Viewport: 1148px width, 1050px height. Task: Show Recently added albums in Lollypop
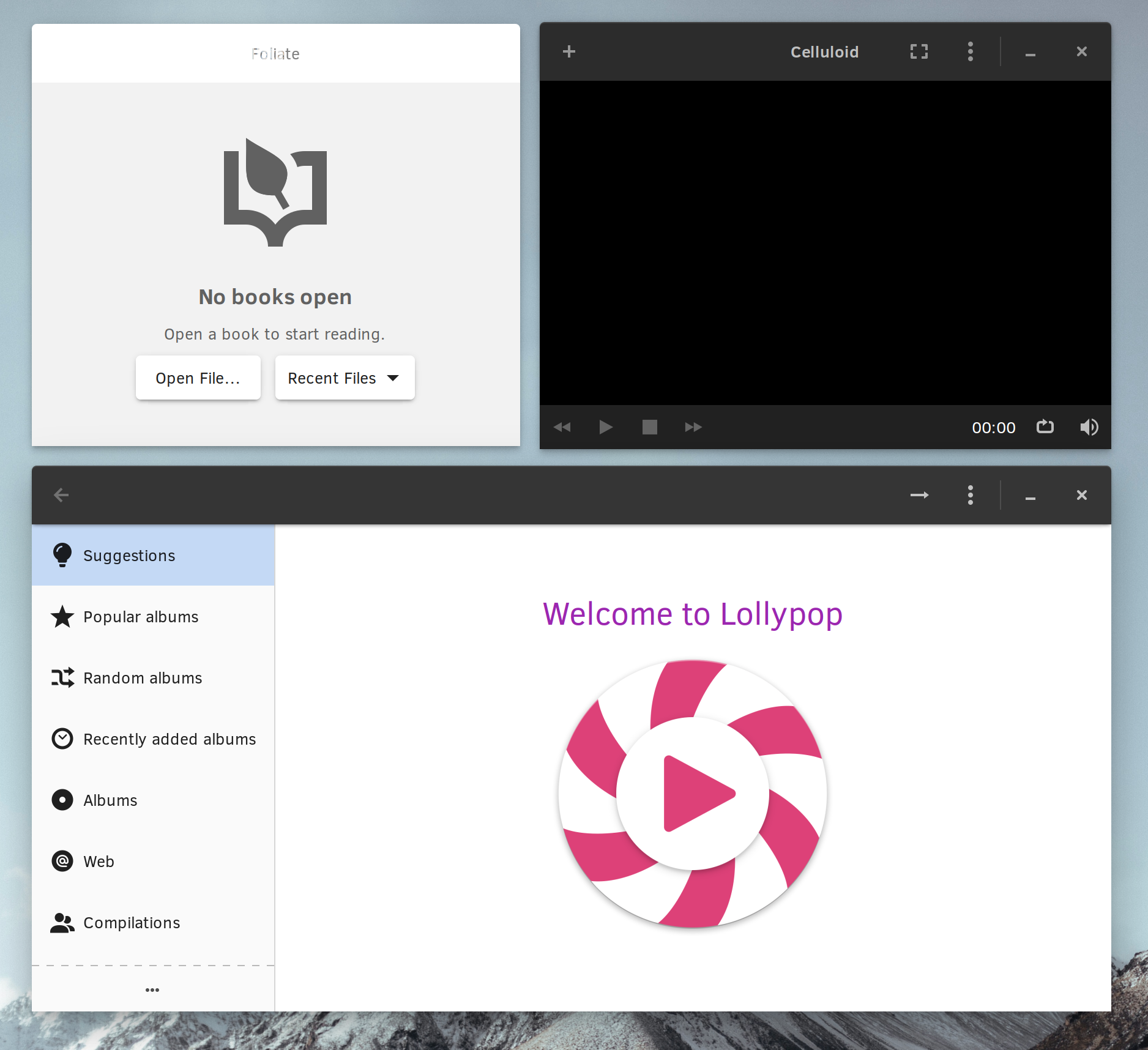(x=170, y=739)
